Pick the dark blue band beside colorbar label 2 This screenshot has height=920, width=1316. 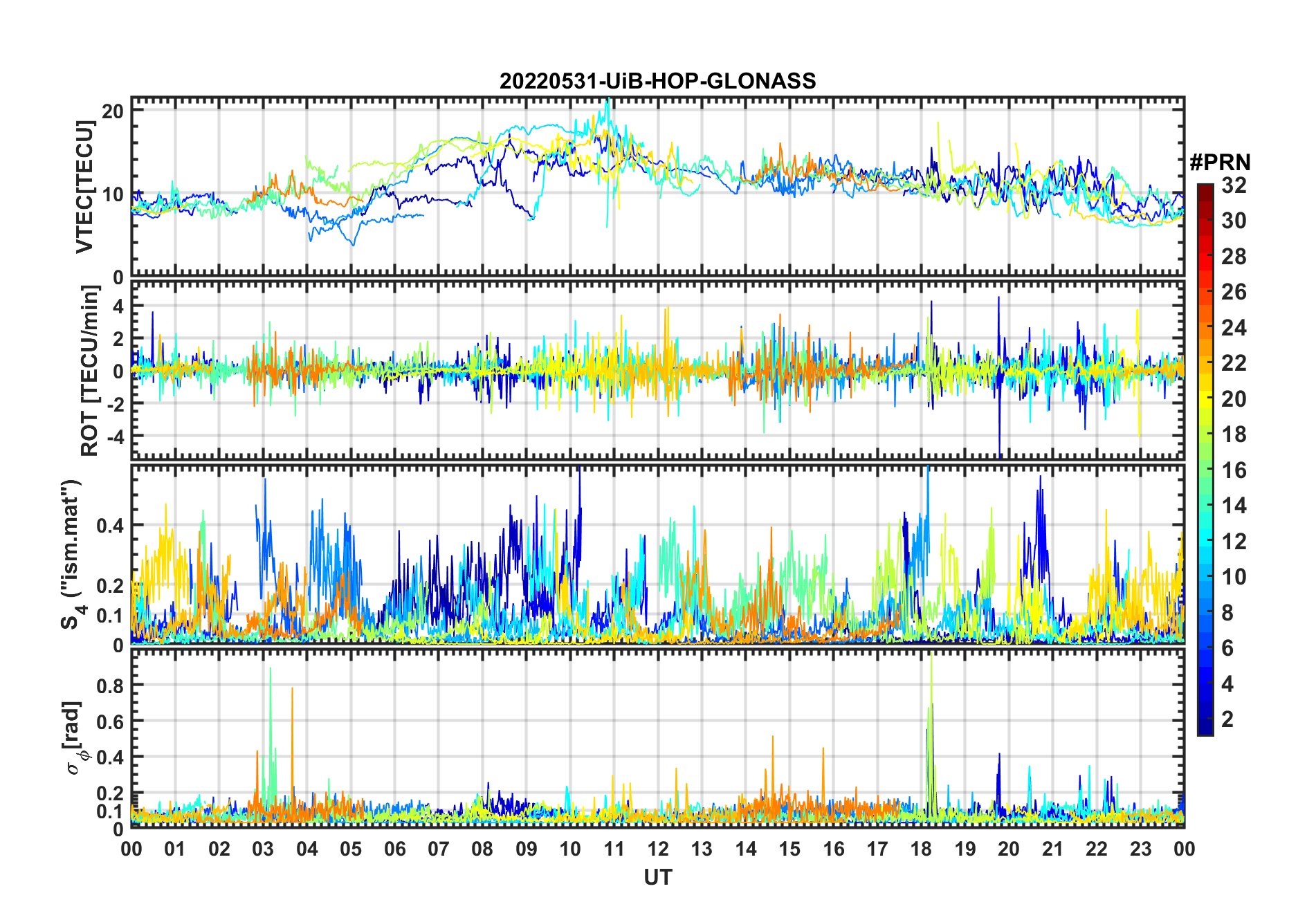point(1205,720)
